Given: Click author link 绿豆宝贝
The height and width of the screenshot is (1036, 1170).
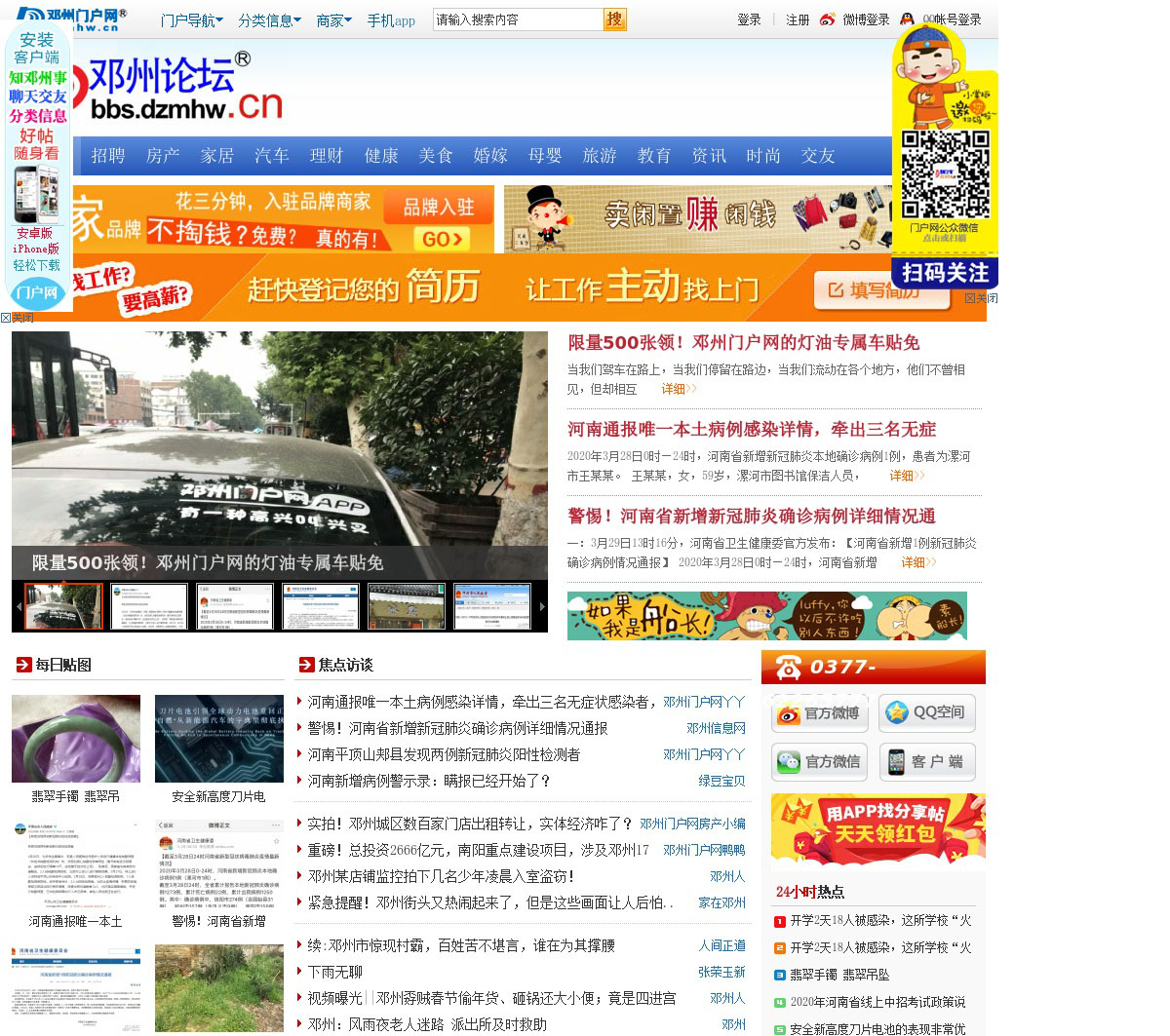Looking at the screenshot, I should (721, 781).
